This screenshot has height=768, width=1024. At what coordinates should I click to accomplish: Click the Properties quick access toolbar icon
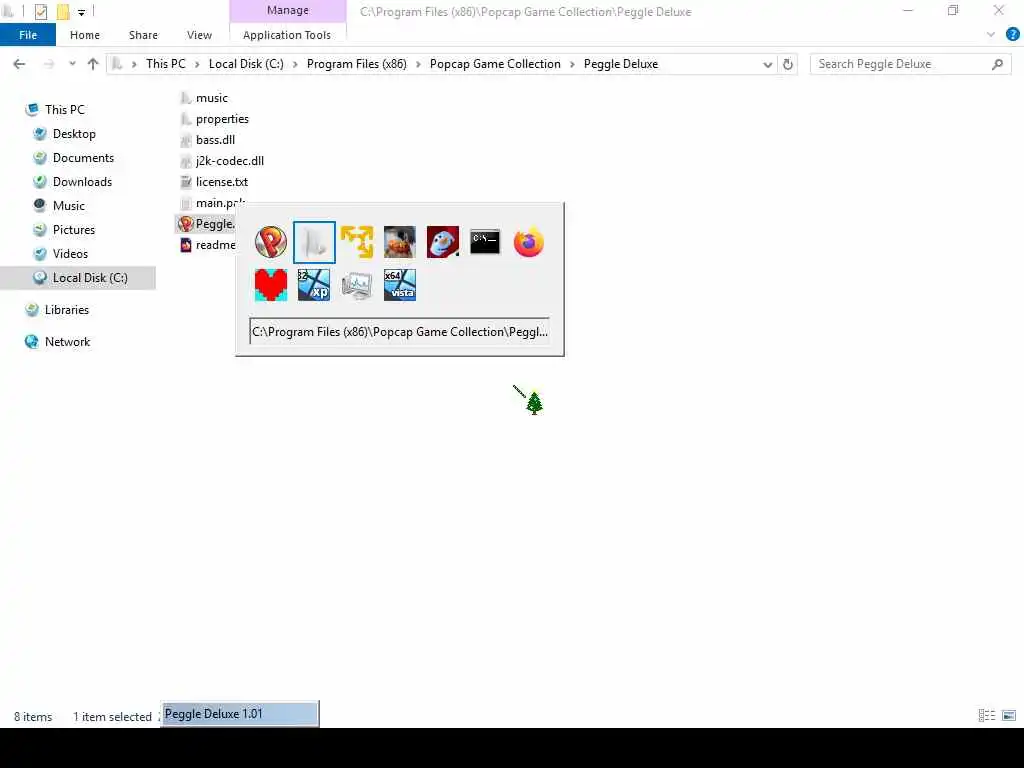(x=40, y=11)
